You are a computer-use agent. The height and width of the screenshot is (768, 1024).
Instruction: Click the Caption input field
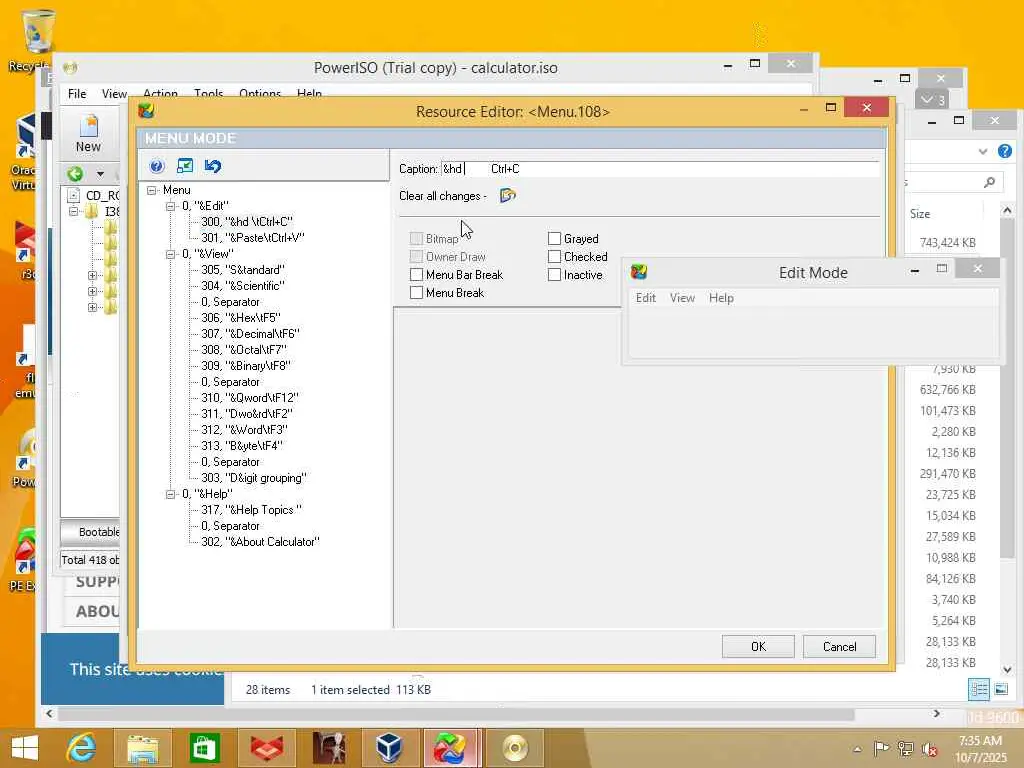coord(660,168)
